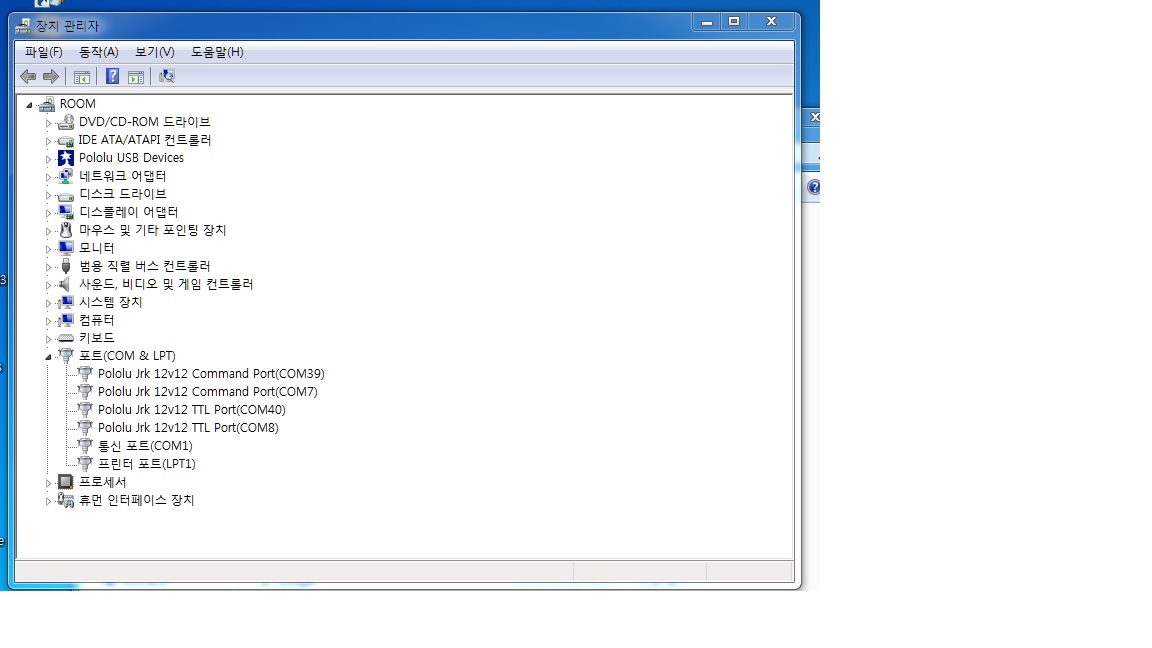The height and width of the screenshot is (648, 1152).
Task: Select Pololu Jrk 12v12 TTL Port(COM40)
Action: (192, 410)
